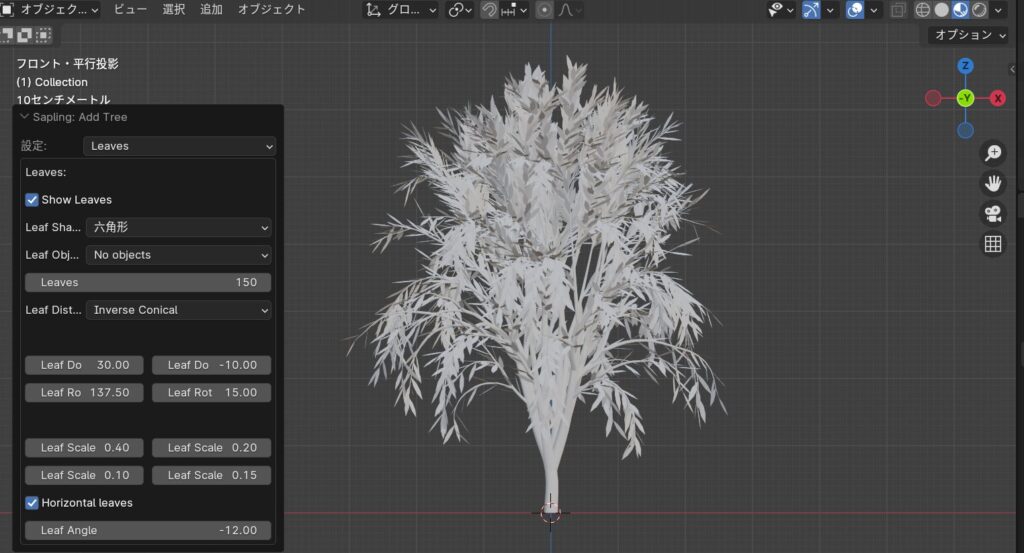The height and width of the screenshot is (553, 1024).
Task: Open Leaf Distribution dropdown showing Inverse Conical
Action: click(179, 310)
